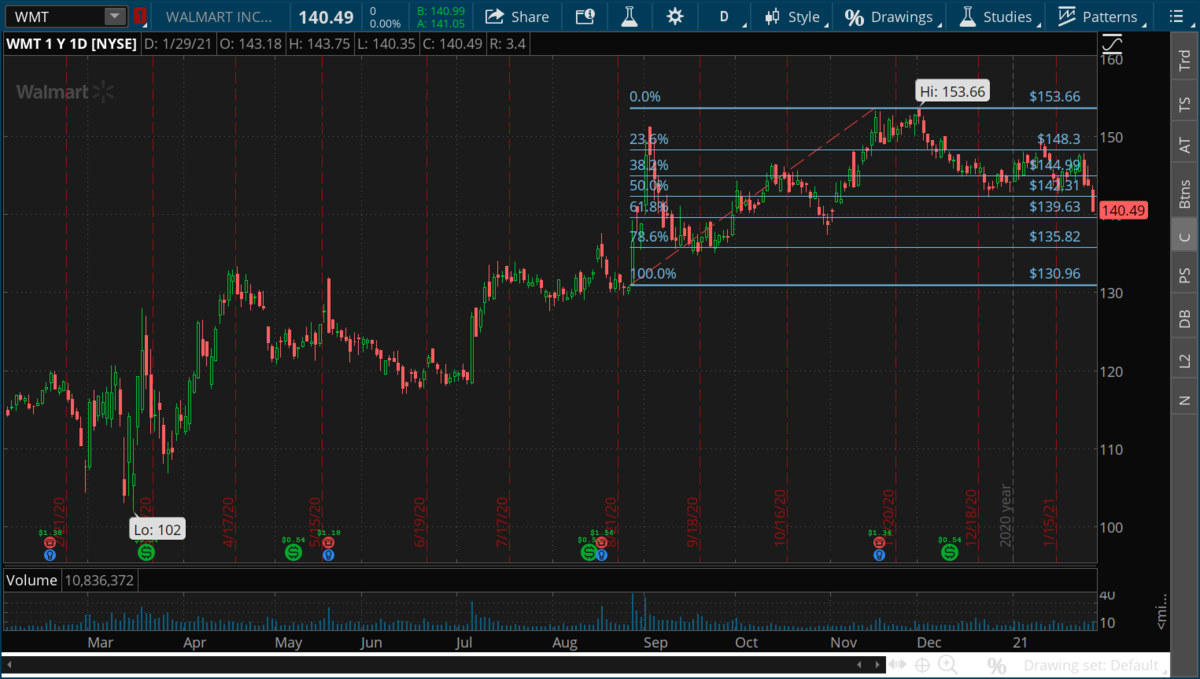Click the $153.66 Fibonacci level label
The image size is (1200, 679).
(1054, 97)
